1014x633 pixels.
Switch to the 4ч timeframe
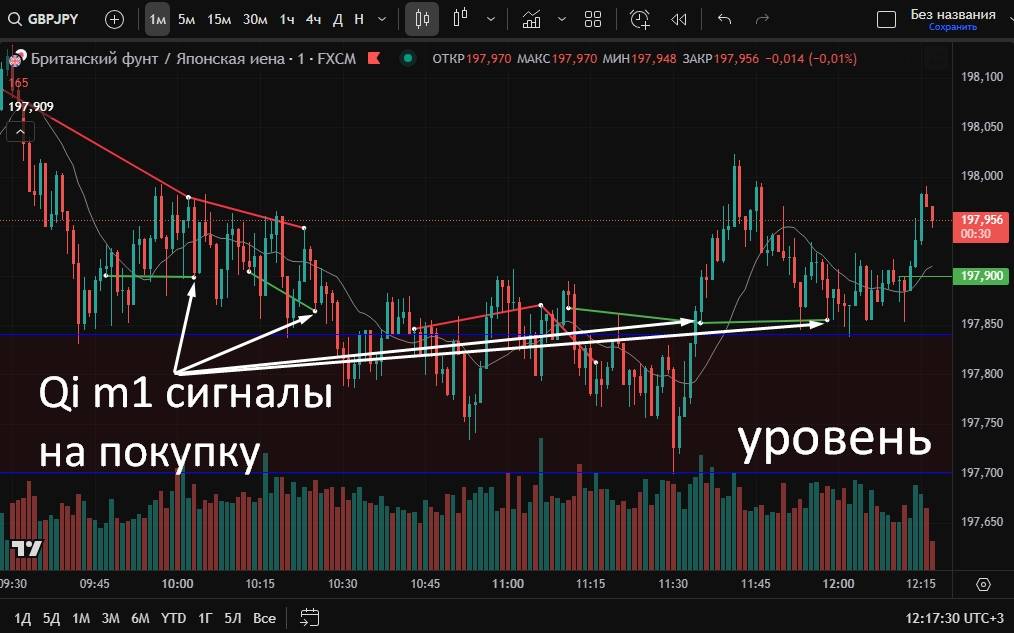tap(313, 19)
